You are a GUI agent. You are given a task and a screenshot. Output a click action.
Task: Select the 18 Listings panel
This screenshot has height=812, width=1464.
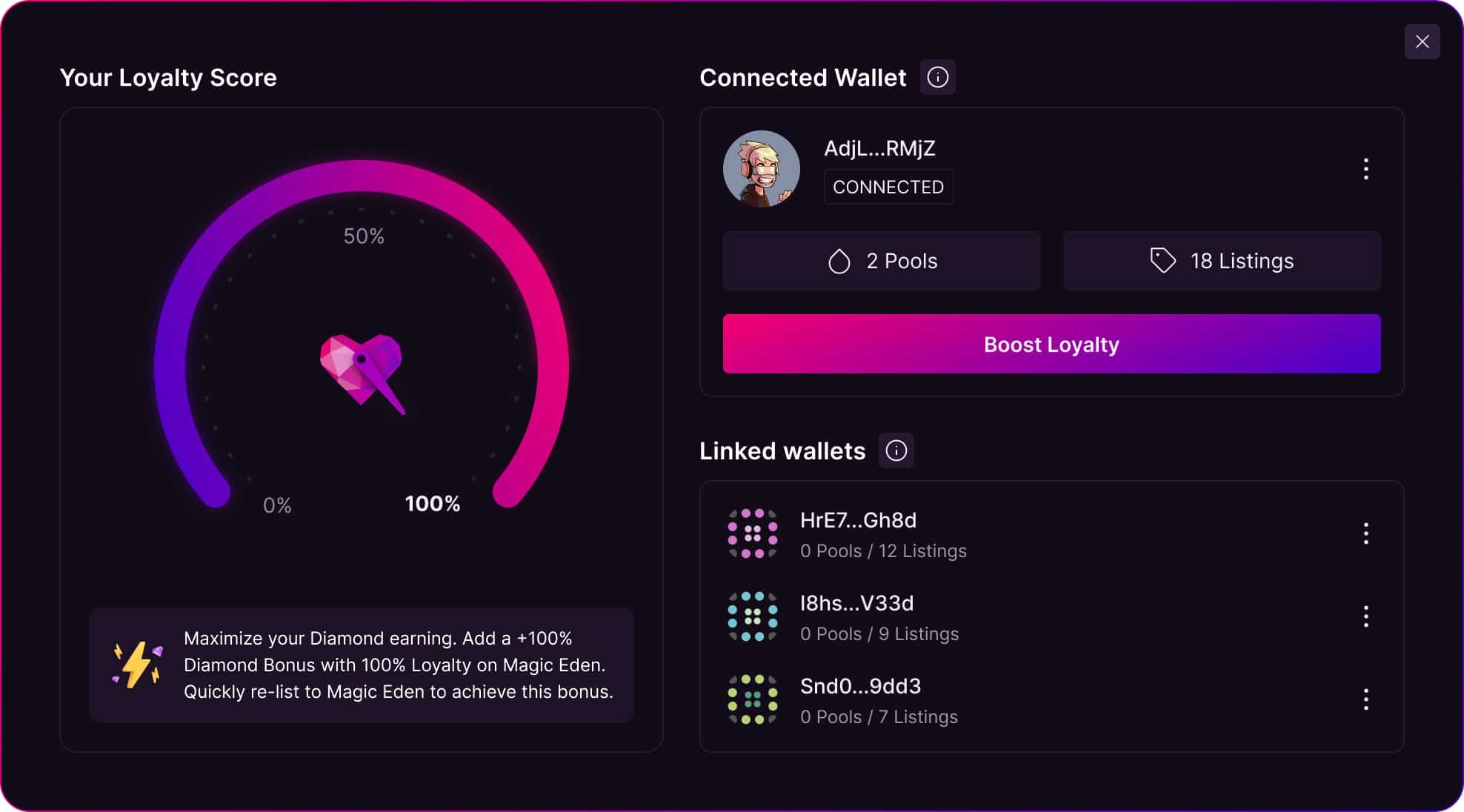[1222, 260]
